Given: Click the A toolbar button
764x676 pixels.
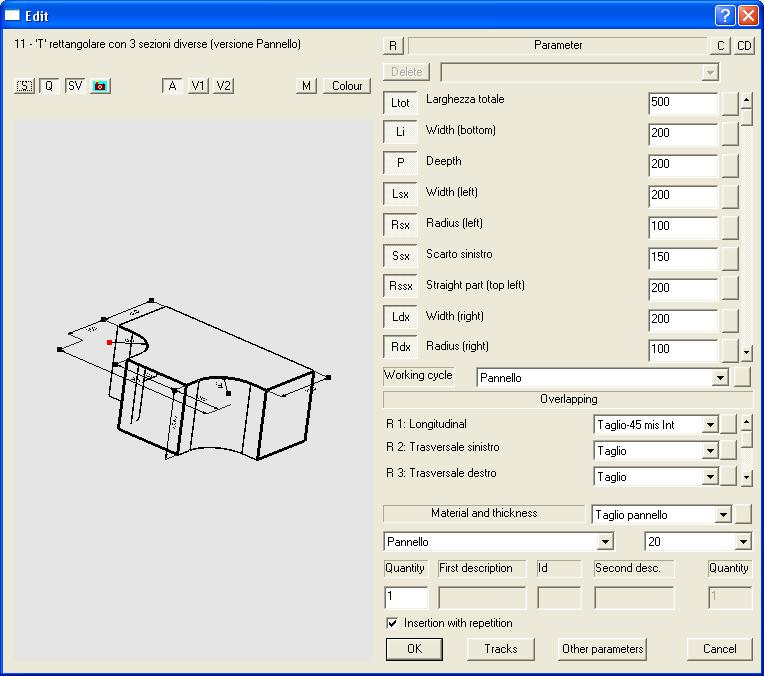Looking at the screenshot, I should (x=172, y=86).
